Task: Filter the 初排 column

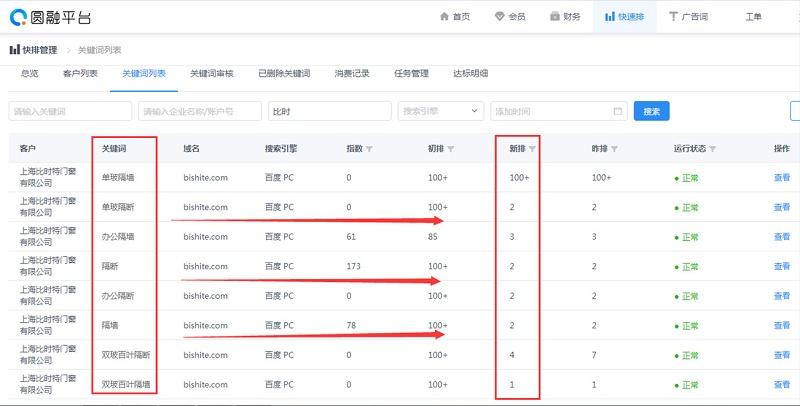Action: [x=451, y=149]
